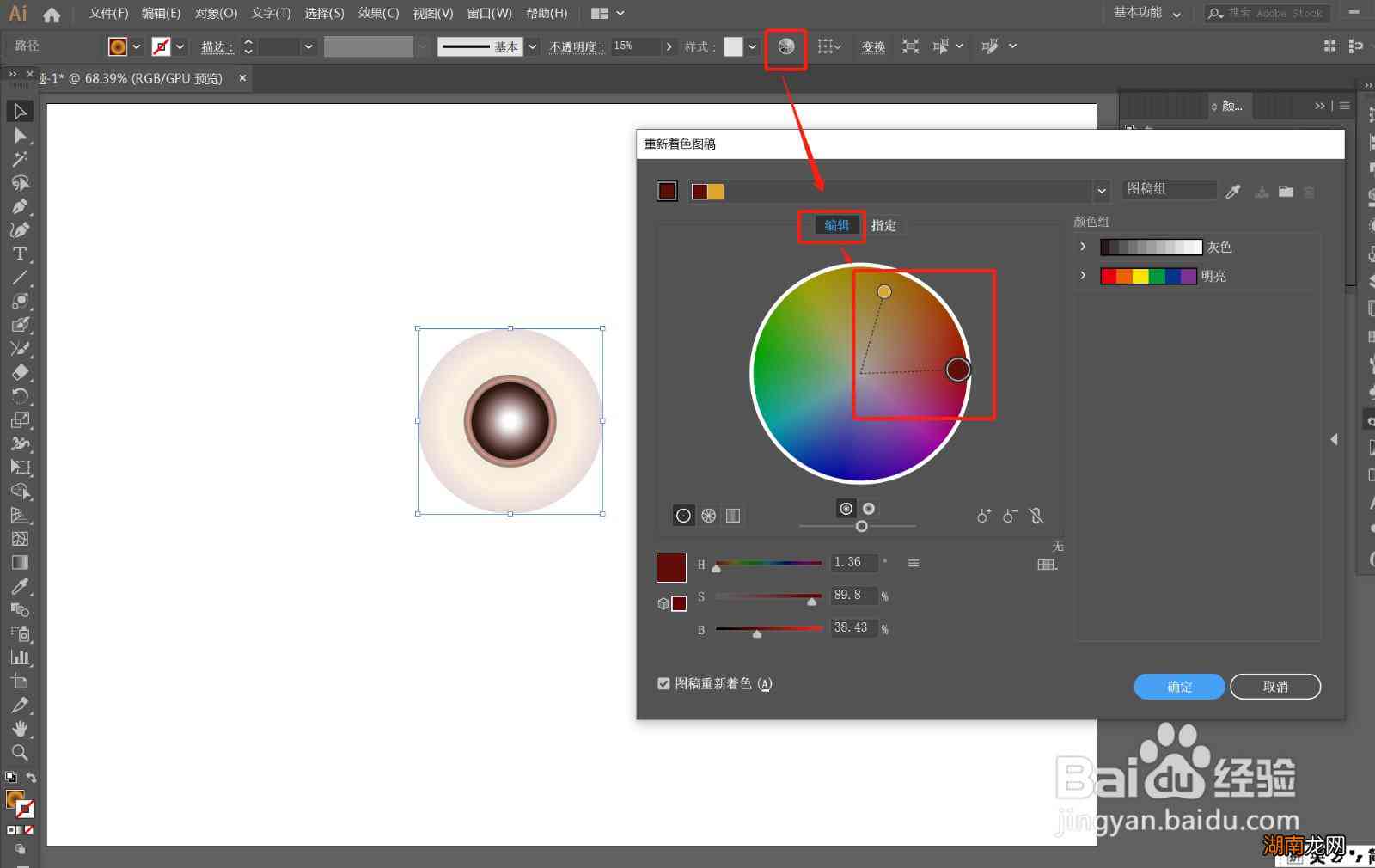Screen dimensions: 1375x868
Task: Open the 窗口(W) menu
Action: pyautogui.click(x=489, y=14)
